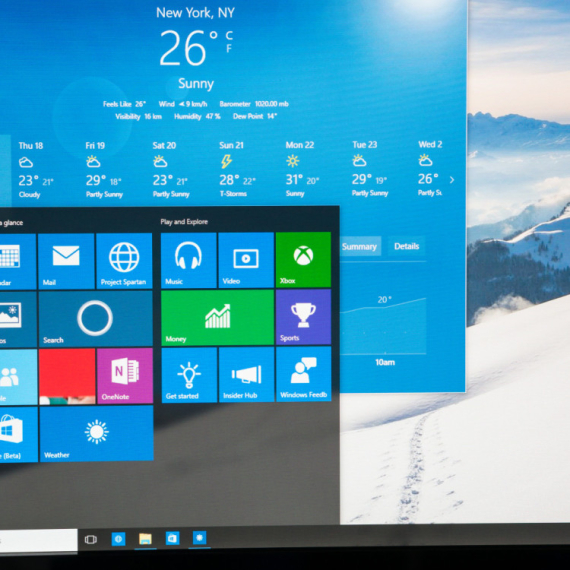Select the Tue 23 forecast day
570x570 pixels.
pos(370,168)
